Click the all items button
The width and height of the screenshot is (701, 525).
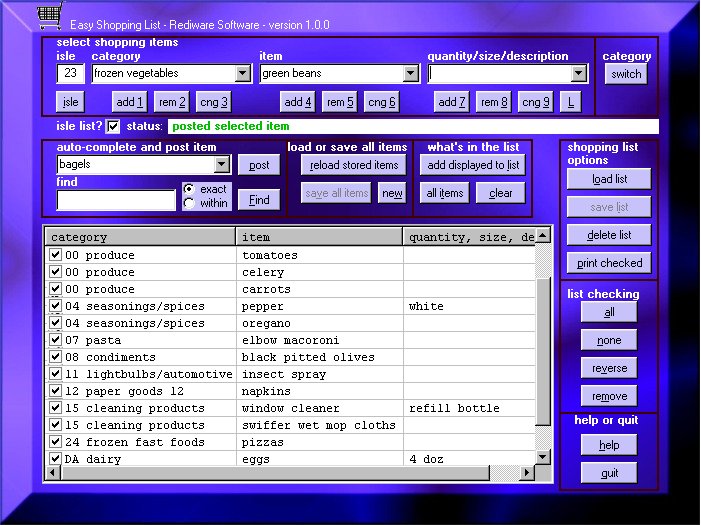(x=445, y=193)
